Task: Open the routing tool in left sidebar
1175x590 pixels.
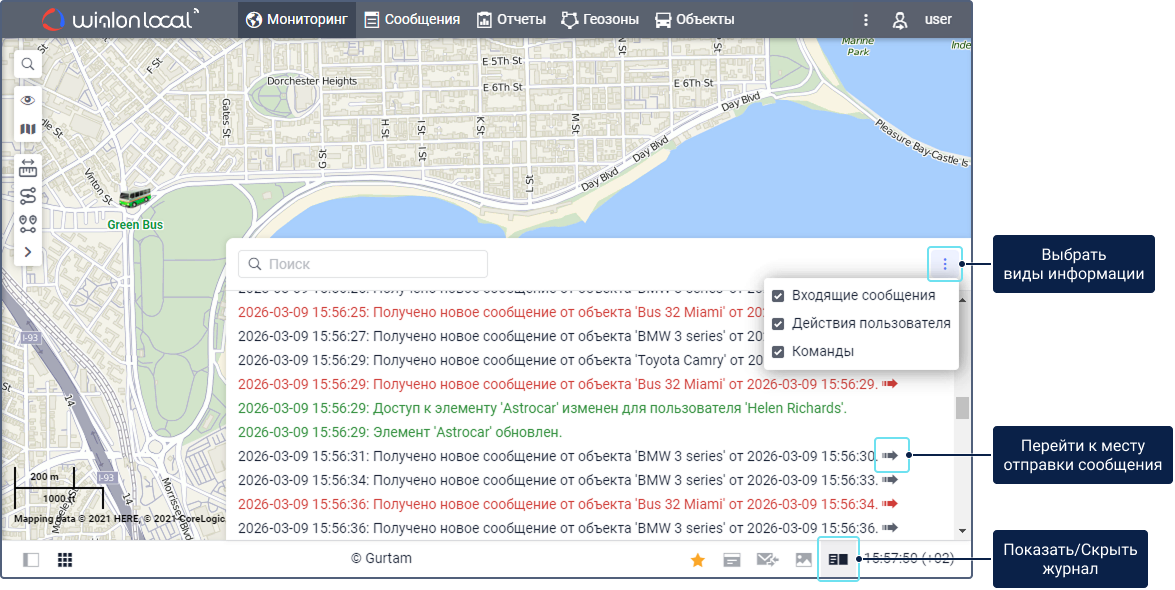Action: [28, 195]
